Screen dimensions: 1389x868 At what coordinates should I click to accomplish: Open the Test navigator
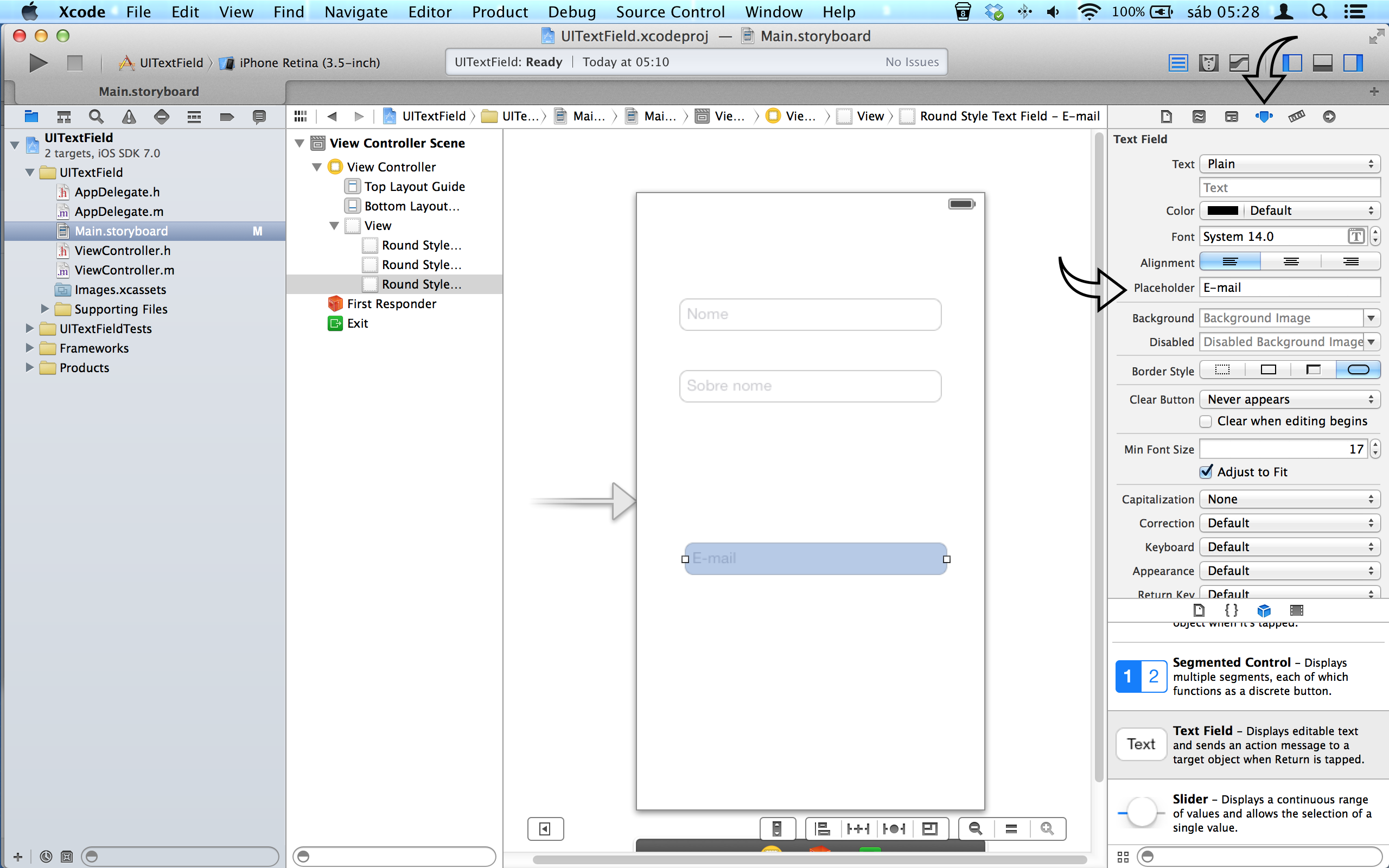tap(161, 117)
